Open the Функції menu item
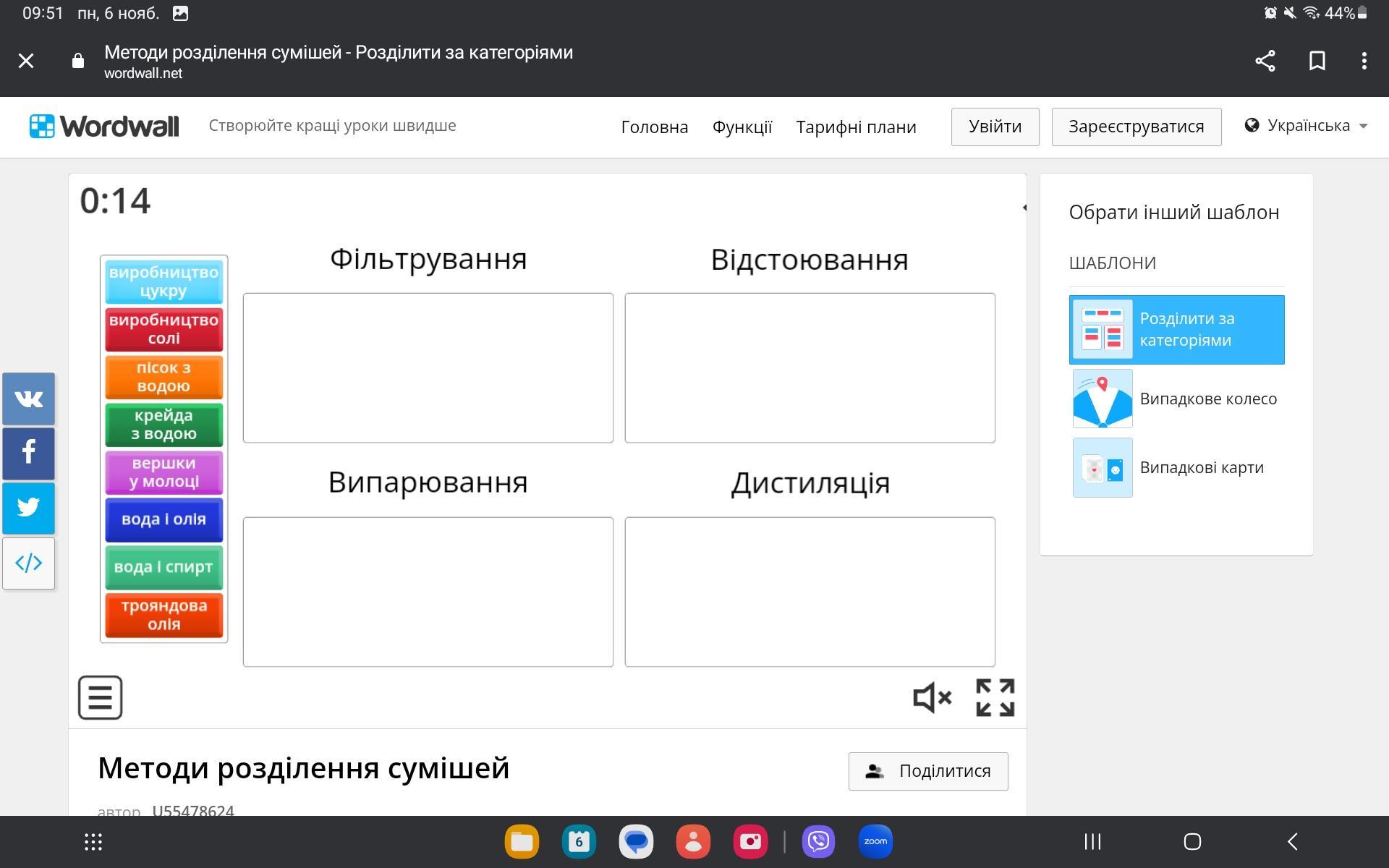The width and height of the screenshot is (1389, 868). point(742,127)
